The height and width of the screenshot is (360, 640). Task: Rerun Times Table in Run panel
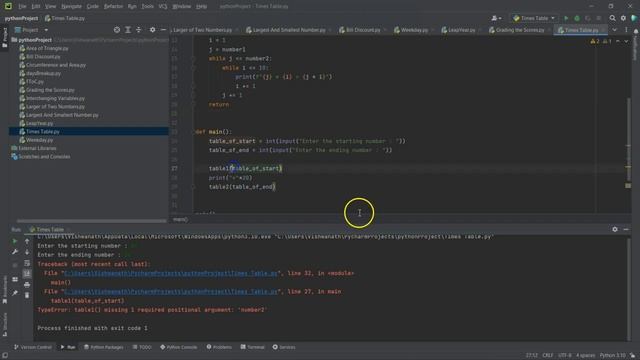coord(15,241)
